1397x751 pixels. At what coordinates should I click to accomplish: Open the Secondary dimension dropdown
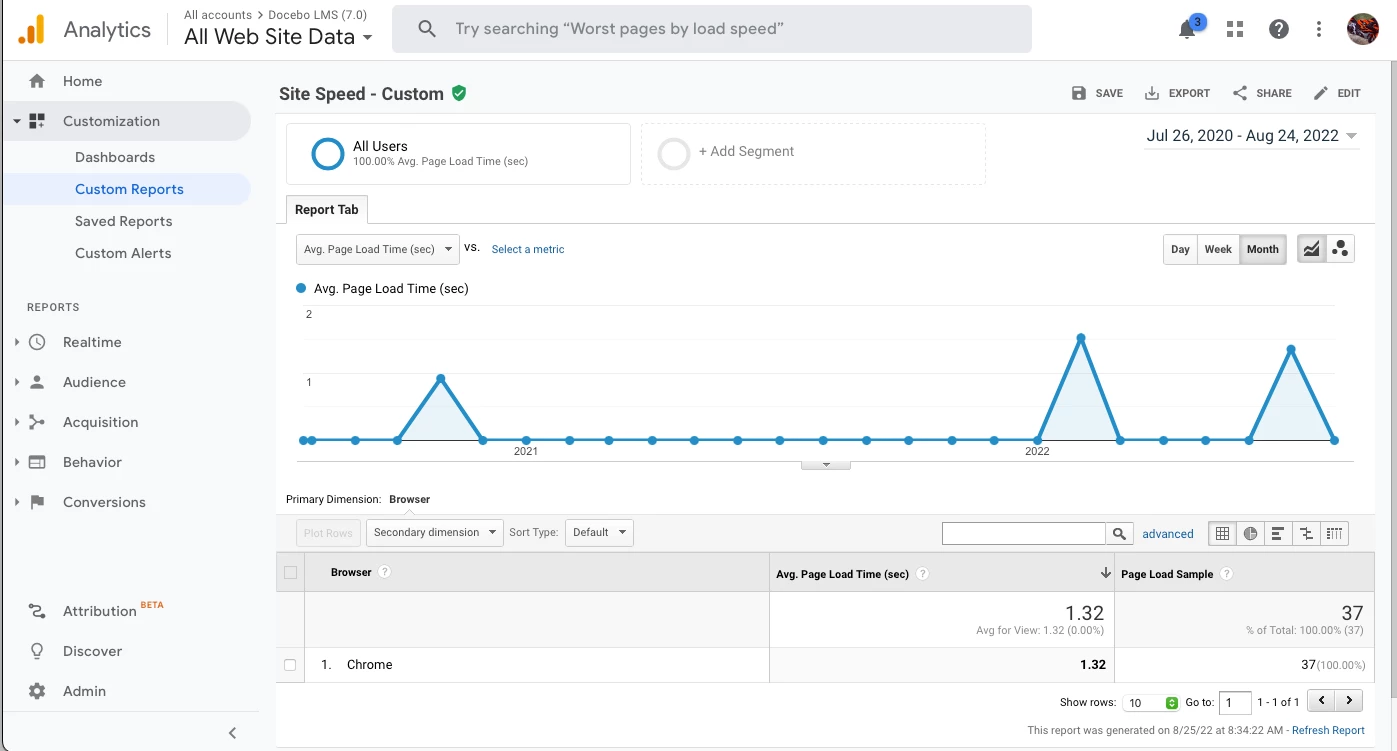pyautogui.click(x=434, y=532)
